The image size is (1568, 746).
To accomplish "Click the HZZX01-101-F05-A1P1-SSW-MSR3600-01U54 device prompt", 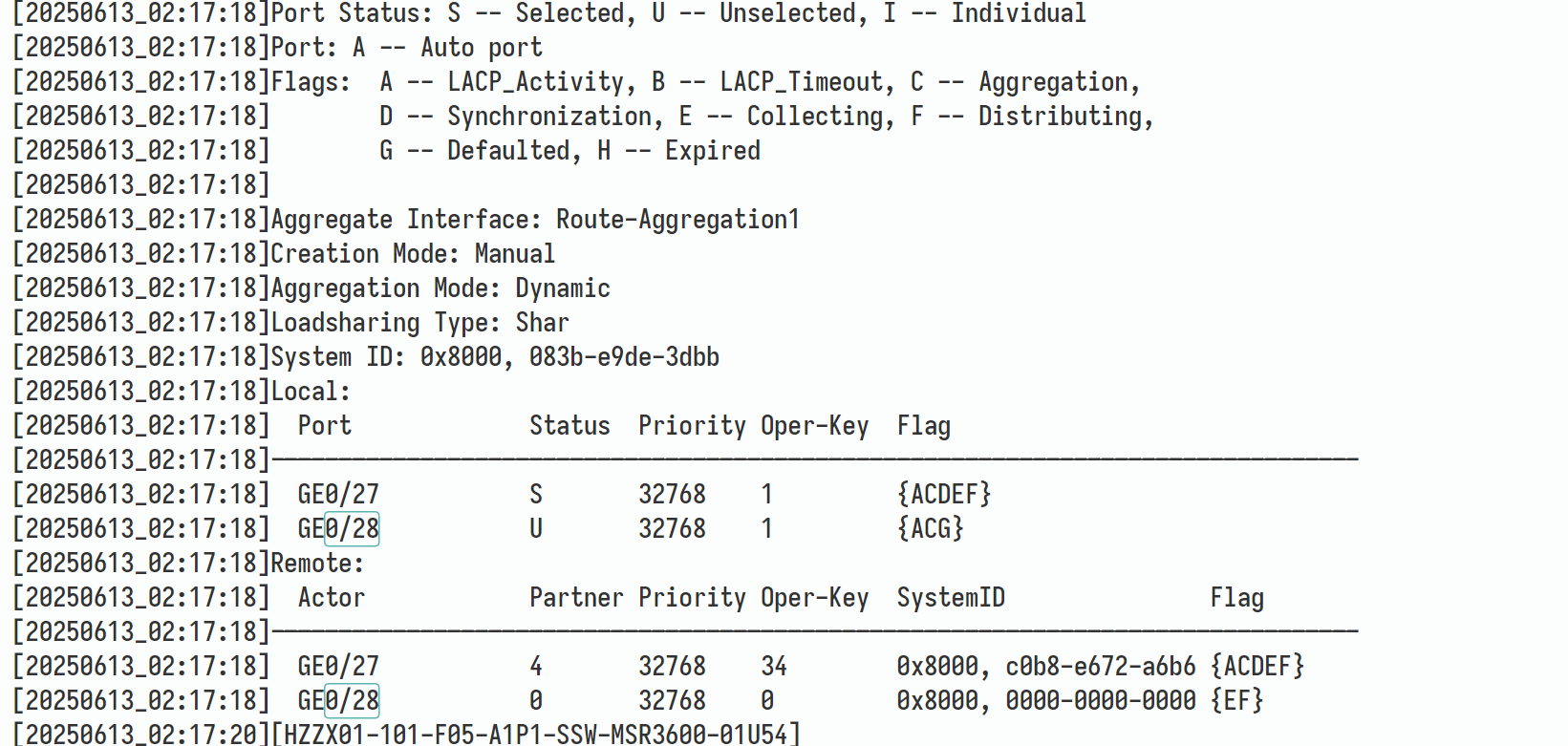I will click(536, 734).
